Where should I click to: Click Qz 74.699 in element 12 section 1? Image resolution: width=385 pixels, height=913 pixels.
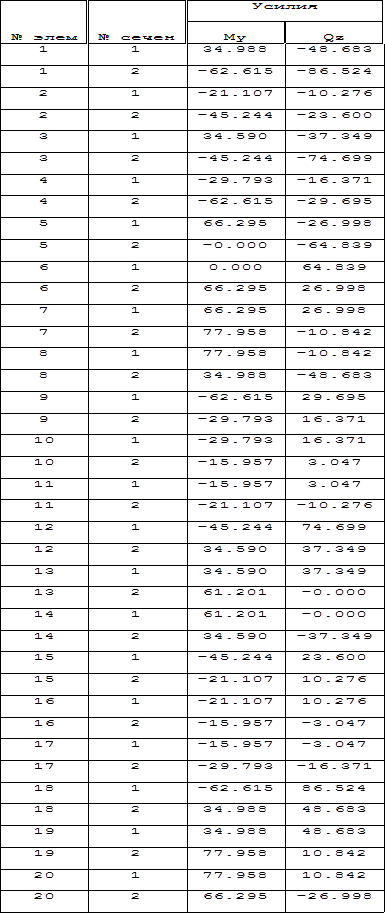(x=335, y=527)
